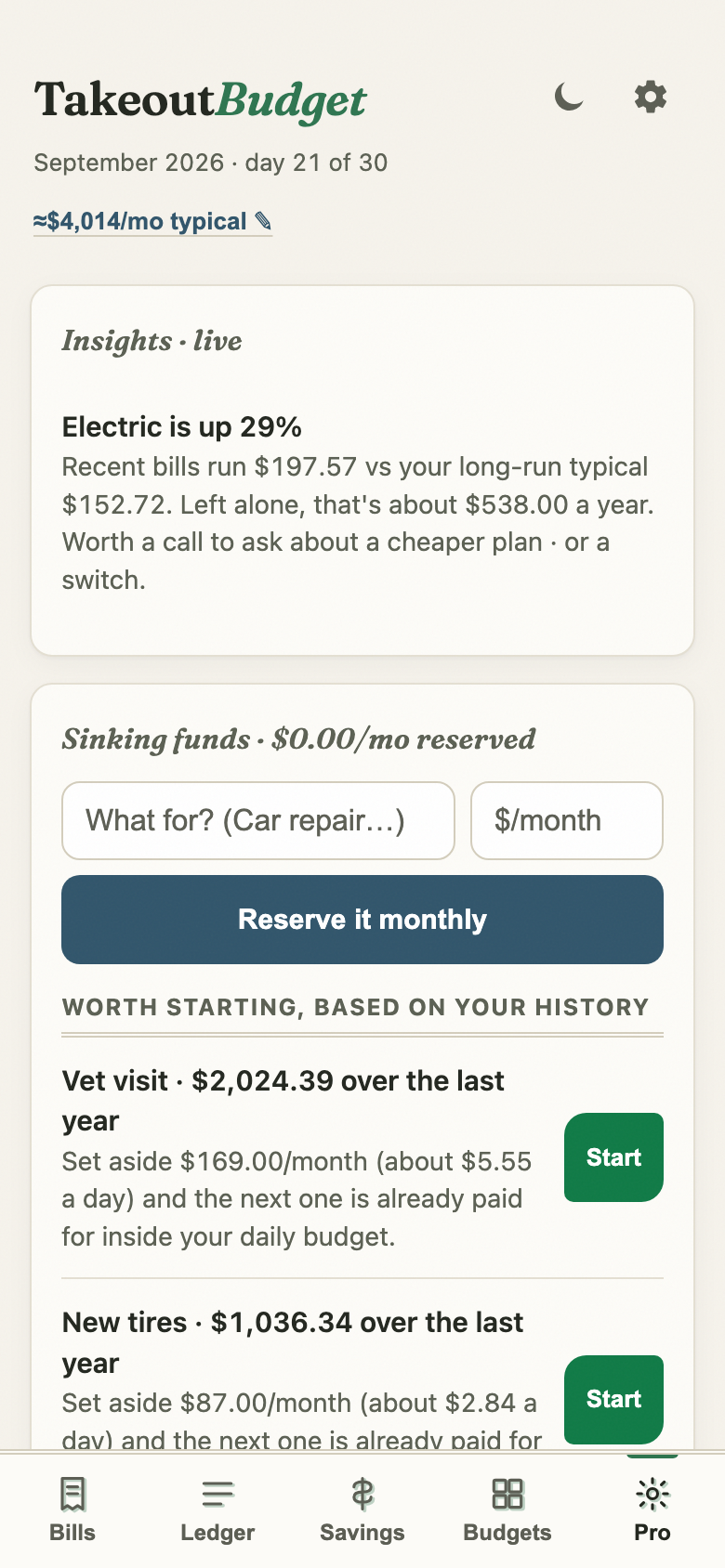Toggle dark mode with the moon icon
The image size is (725, 1568).
click(569, 97)
